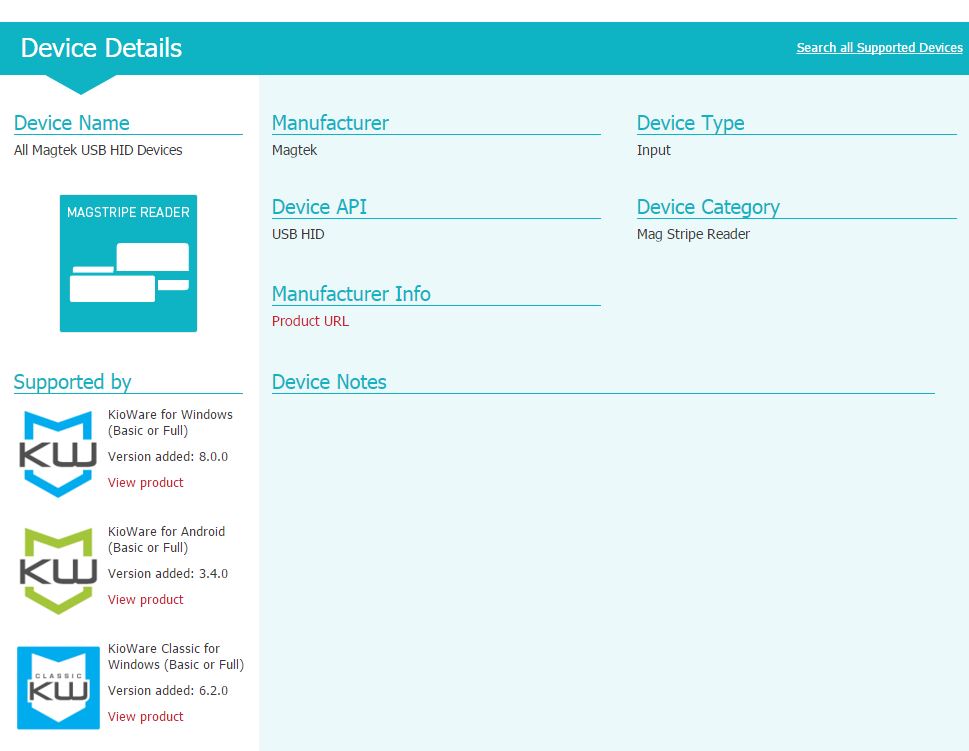
Task: Click the Magtek manufacturer value
Action: 294,150
